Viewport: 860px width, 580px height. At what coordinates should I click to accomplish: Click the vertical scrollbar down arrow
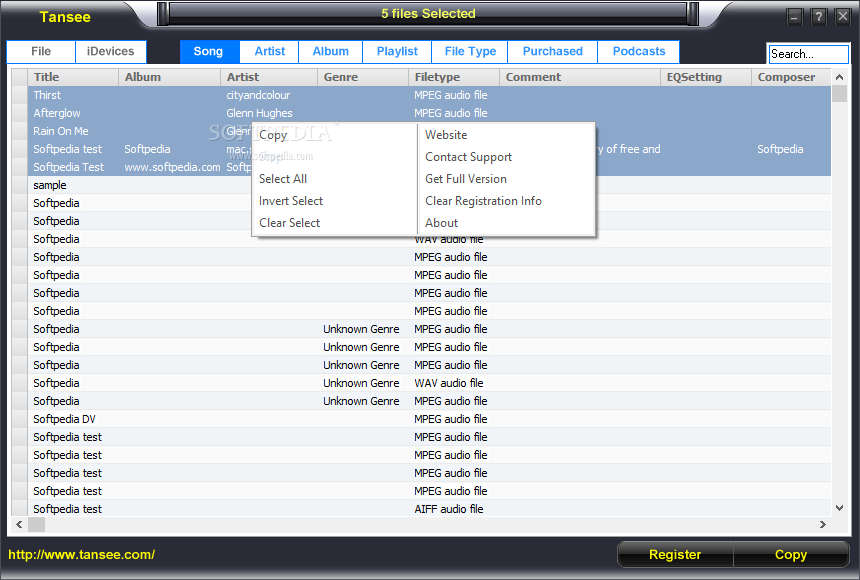tap(839, 508)
